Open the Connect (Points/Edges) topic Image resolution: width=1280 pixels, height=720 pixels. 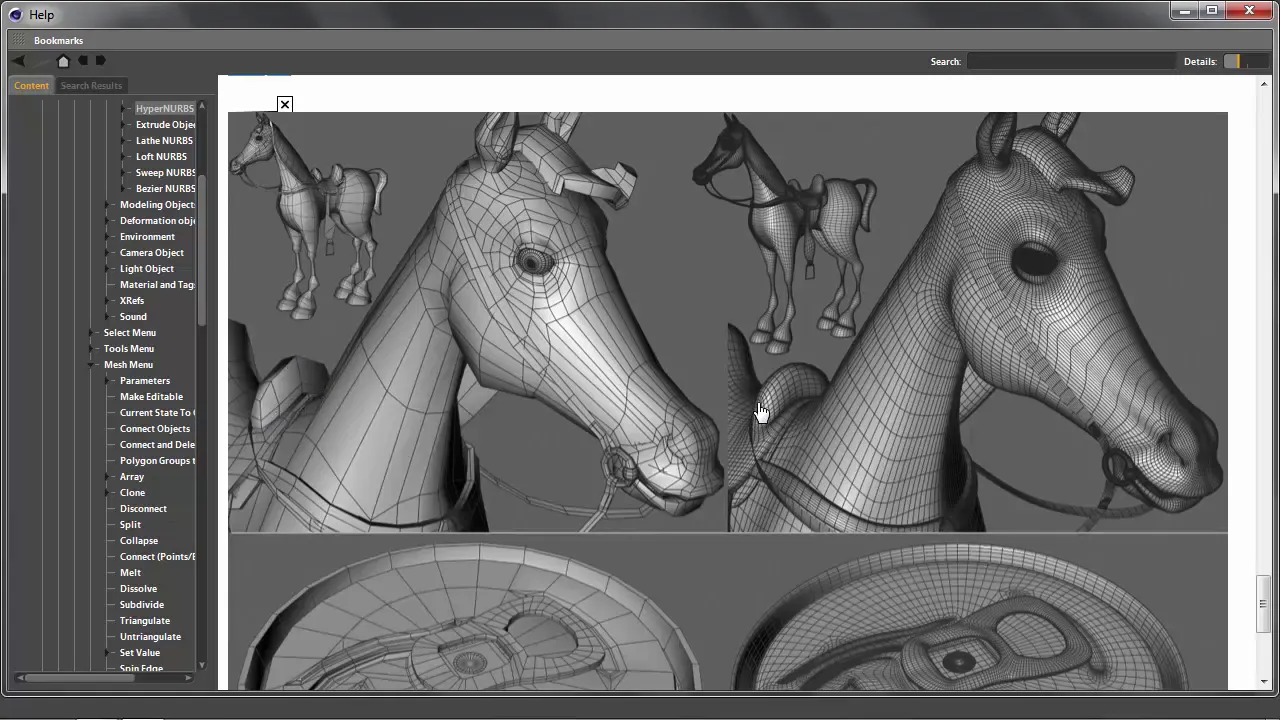pos(157,556)
